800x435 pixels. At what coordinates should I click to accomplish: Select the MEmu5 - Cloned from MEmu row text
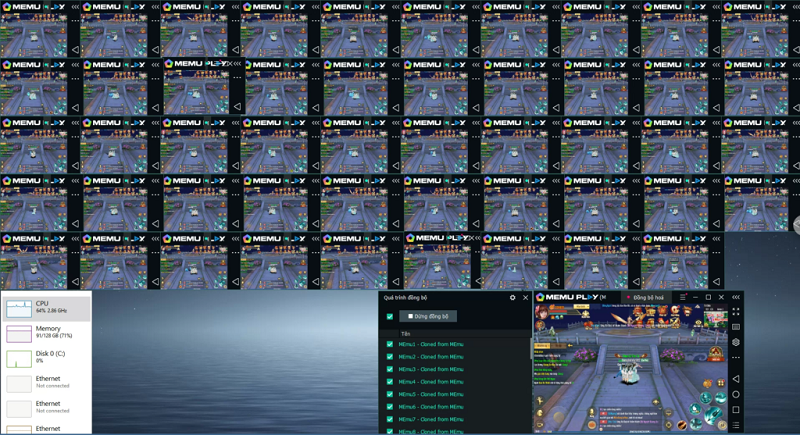431,394
